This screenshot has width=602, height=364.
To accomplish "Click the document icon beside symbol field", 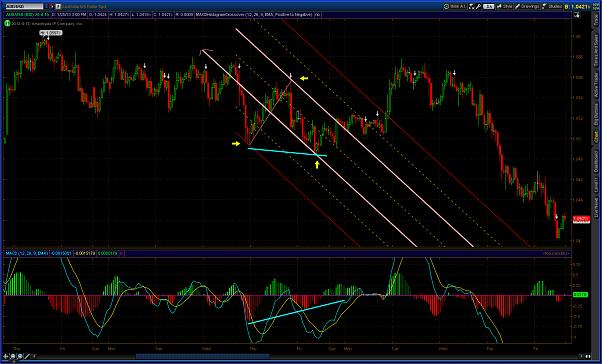I will coord(58,7).
